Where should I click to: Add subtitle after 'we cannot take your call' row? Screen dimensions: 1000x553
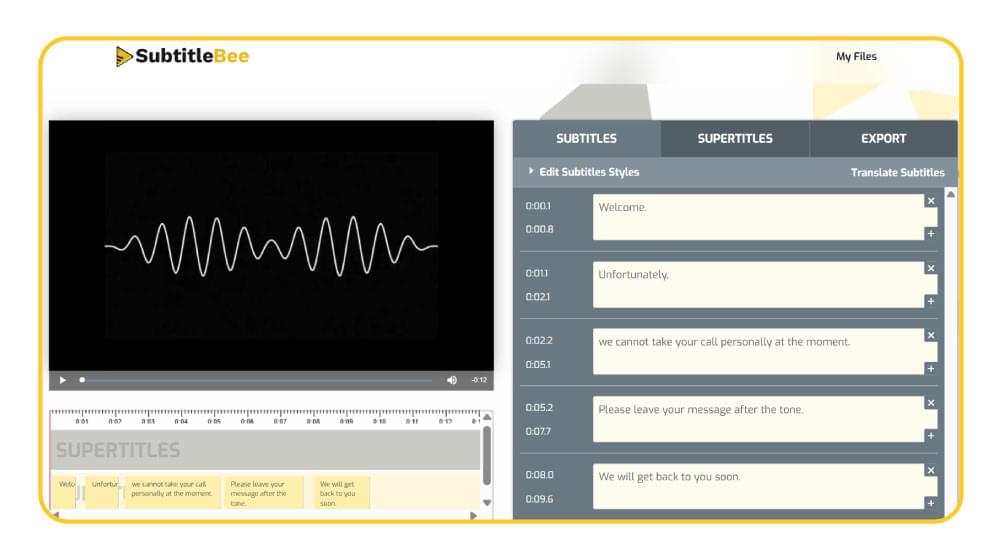tap(930, 369)
